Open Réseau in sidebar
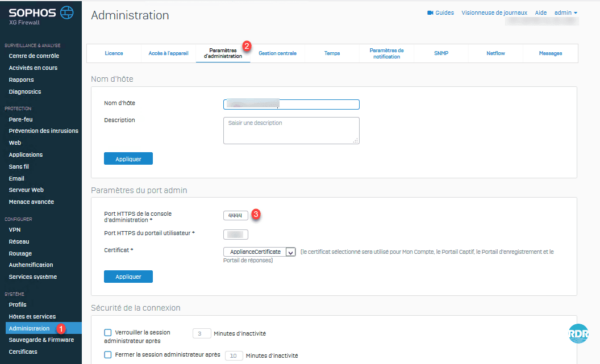 pos(19,242)
